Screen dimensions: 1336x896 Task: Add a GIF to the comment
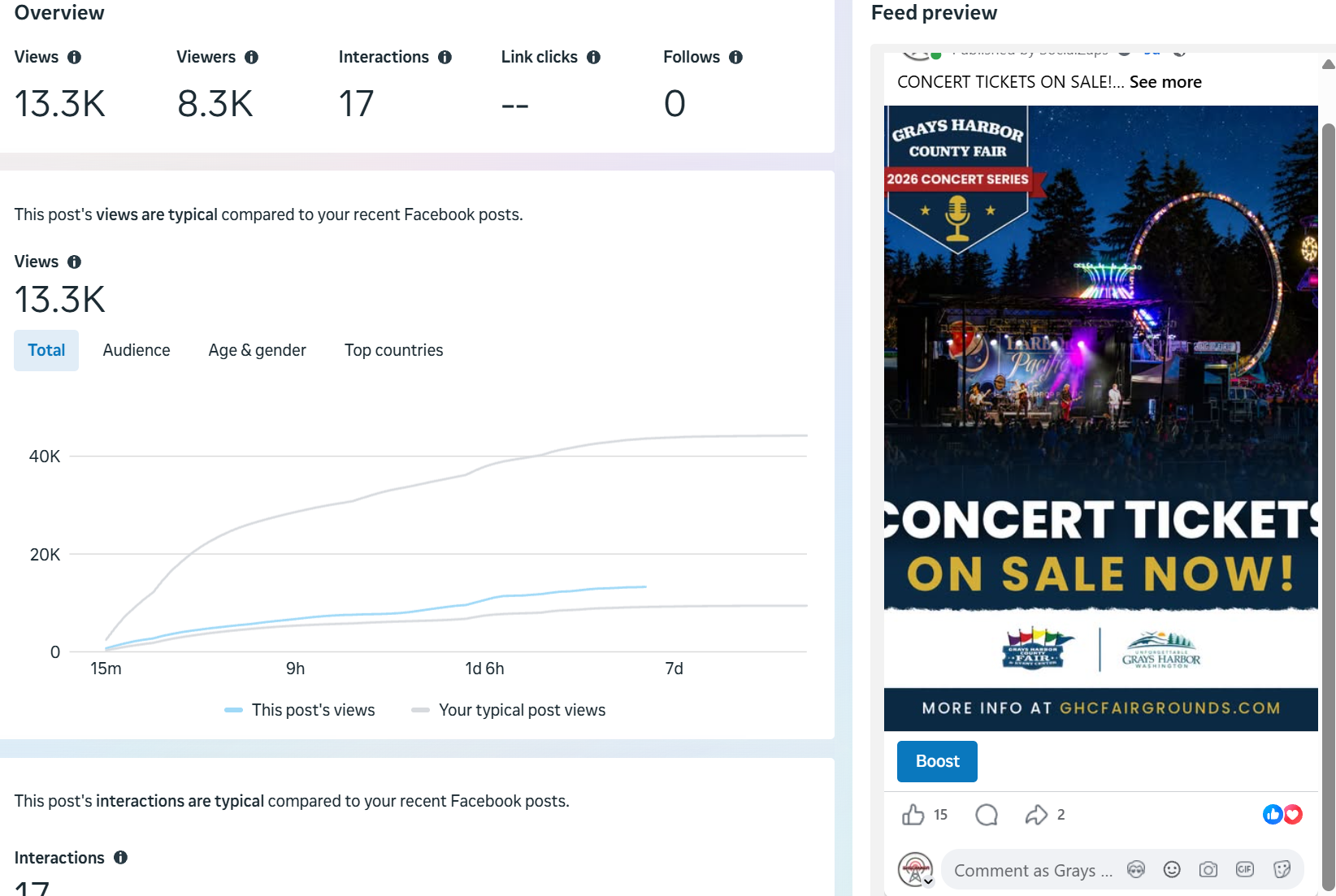click(x=1244, y=870)
